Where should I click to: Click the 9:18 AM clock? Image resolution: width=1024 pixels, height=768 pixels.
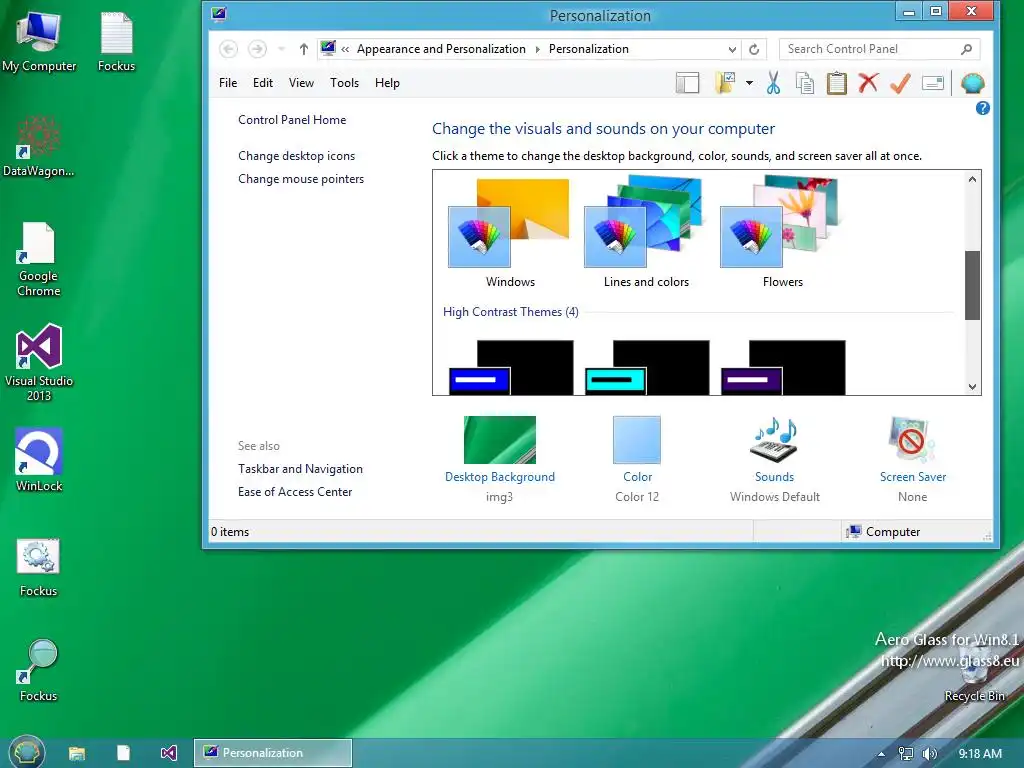980,754
